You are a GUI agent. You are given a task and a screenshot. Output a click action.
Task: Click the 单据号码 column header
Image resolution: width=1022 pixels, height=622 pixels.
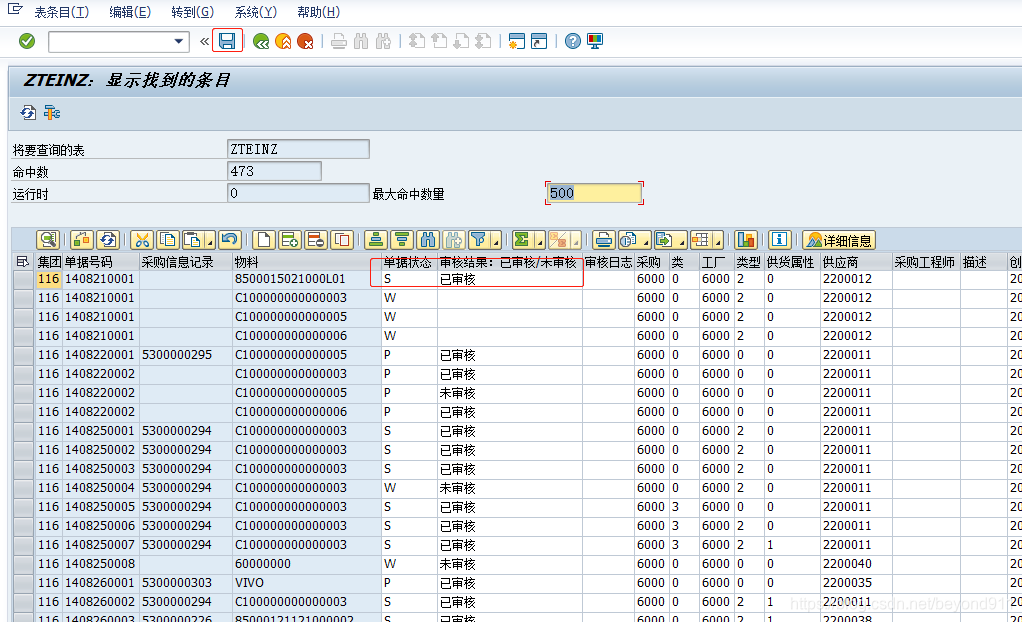(100, 262)
